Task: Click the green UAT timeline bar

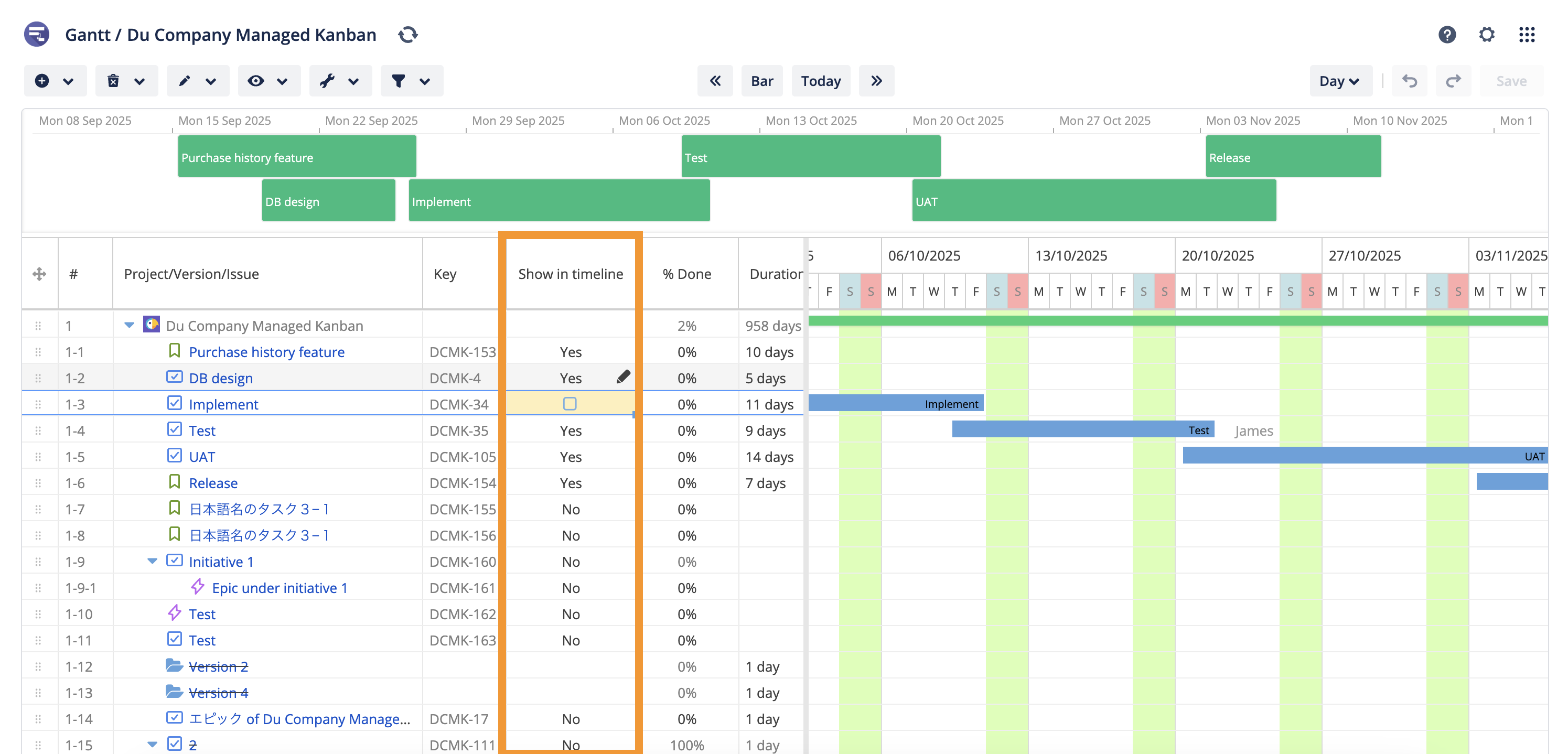Action: tap(1093, 201)
